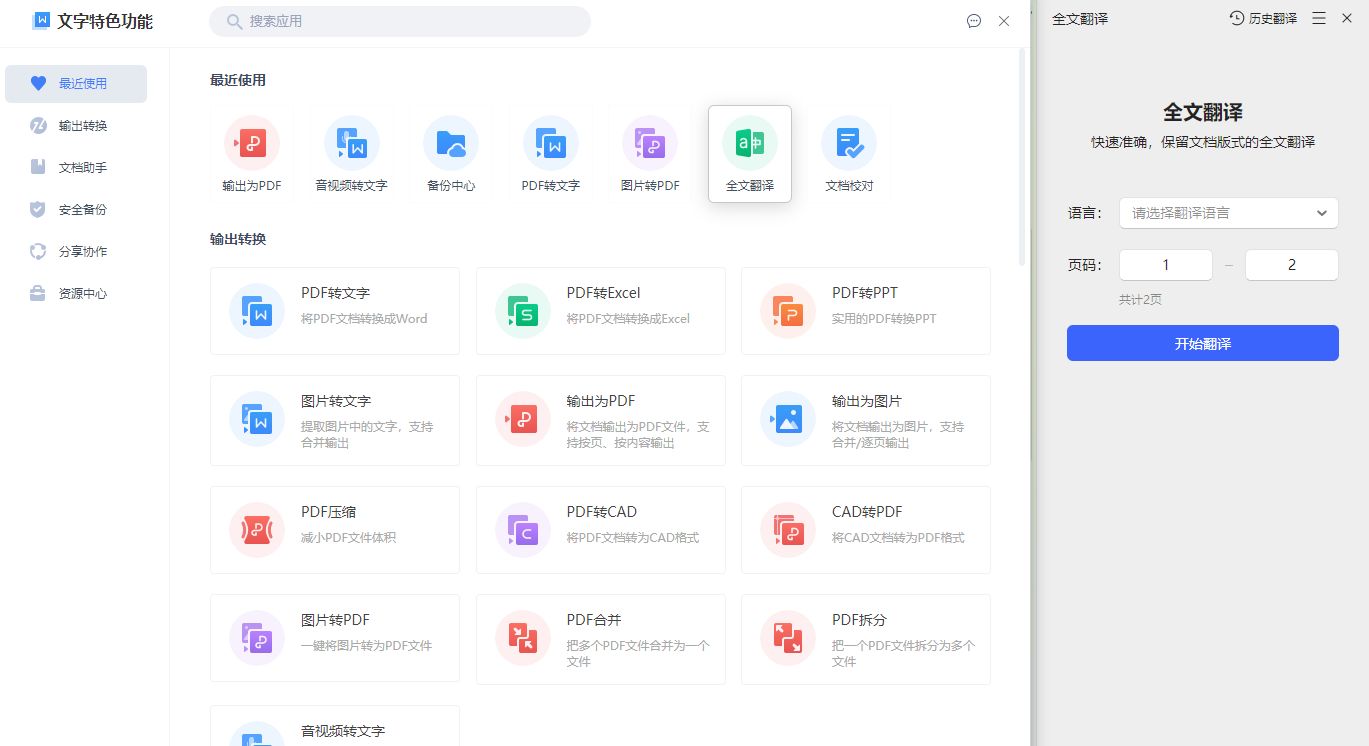Click the 共计2页 page count text

(1140, 300)
